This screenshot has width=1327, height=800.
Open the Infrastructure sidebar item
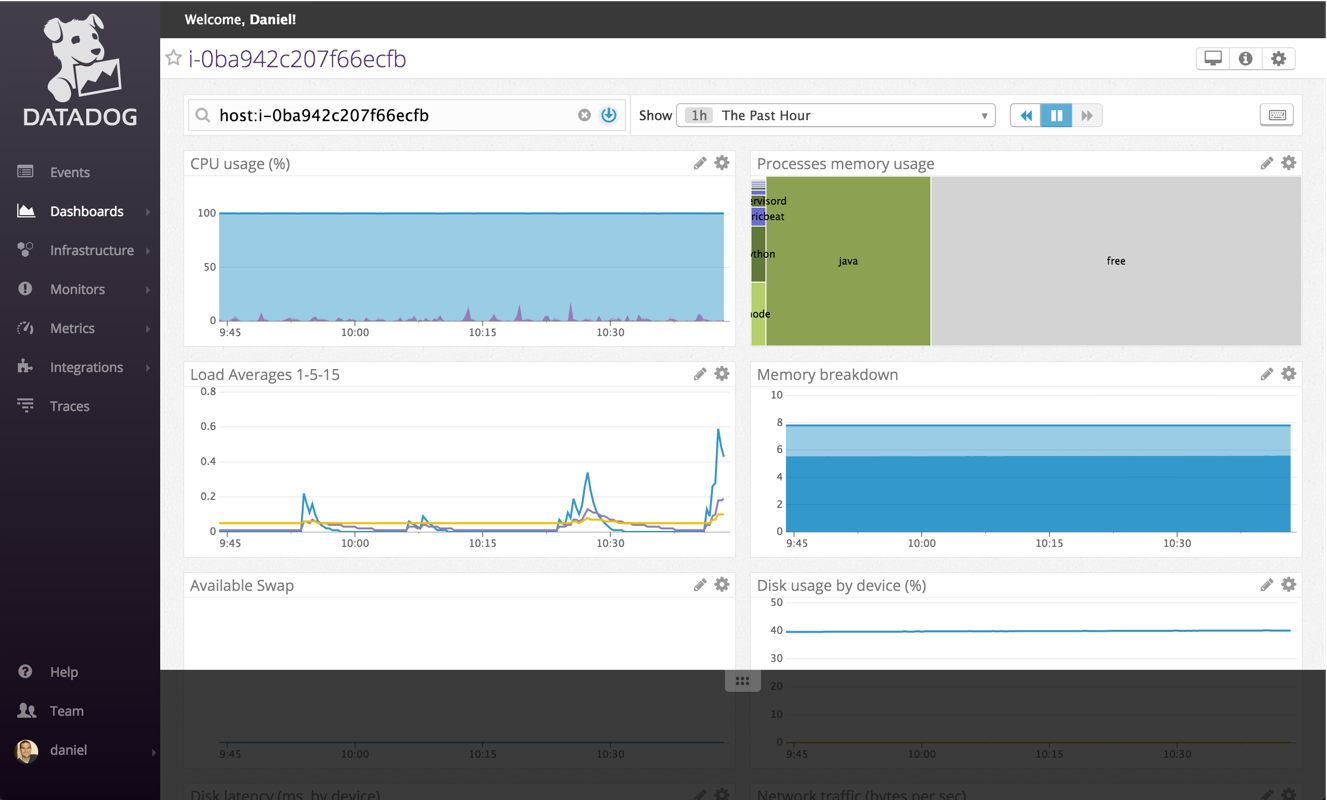click(x=91, y=250)
